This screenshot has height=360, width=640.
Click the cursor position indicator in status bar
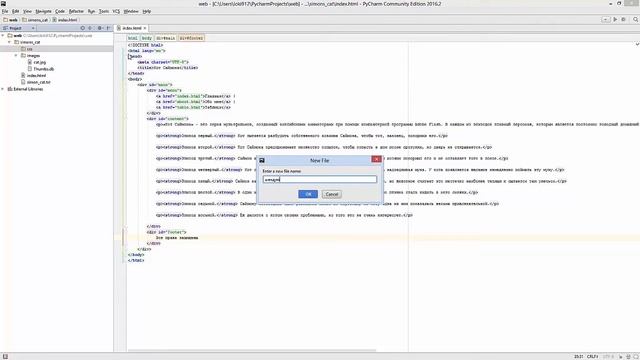pos(579,357)
